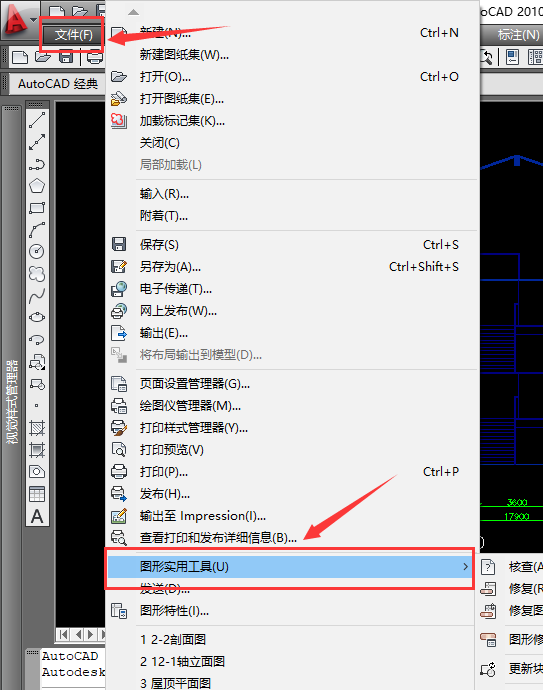The image size is (543, 690).
Task: Choose 附着(T)... menu item
Action: pos(292,216)
